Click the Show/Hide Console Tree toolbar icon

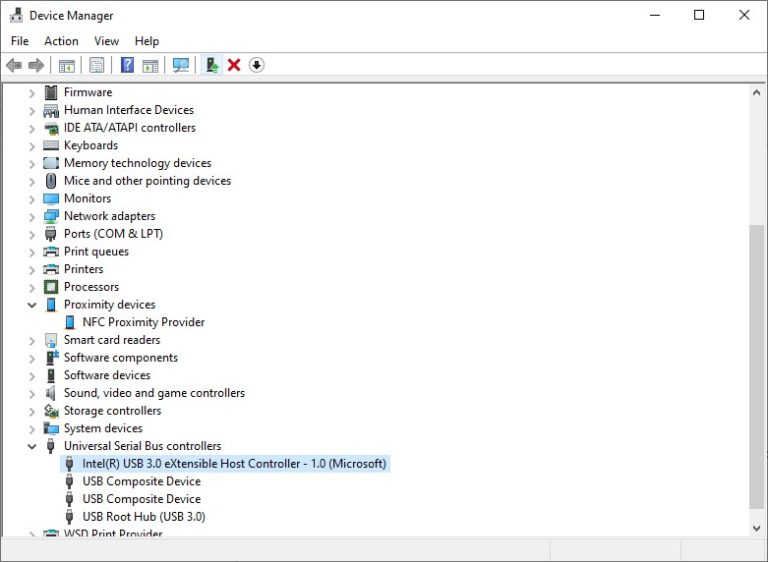point(66,65)
